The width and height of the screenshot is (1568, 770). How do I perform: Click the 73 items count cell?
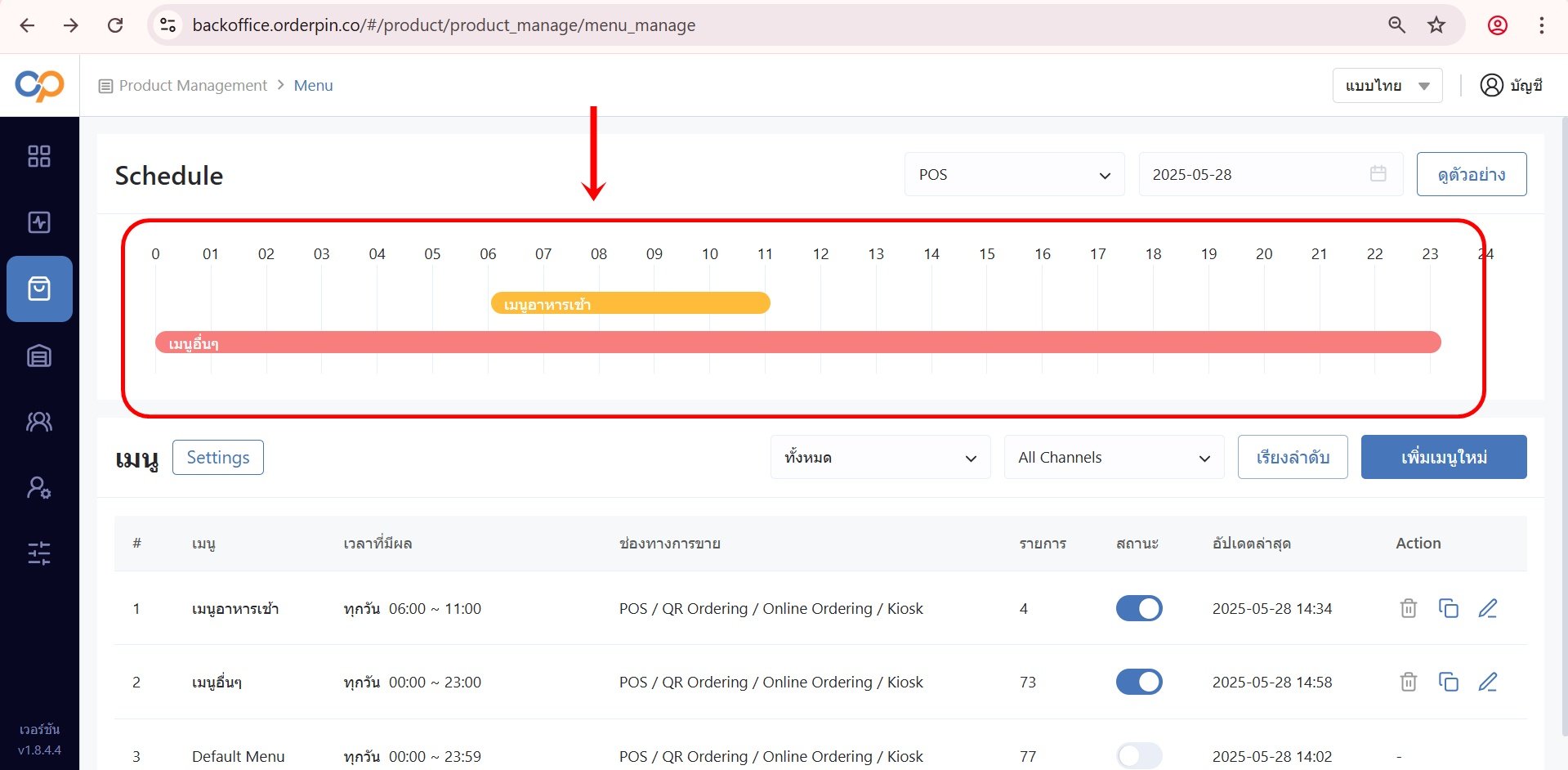click(1028, 683)
